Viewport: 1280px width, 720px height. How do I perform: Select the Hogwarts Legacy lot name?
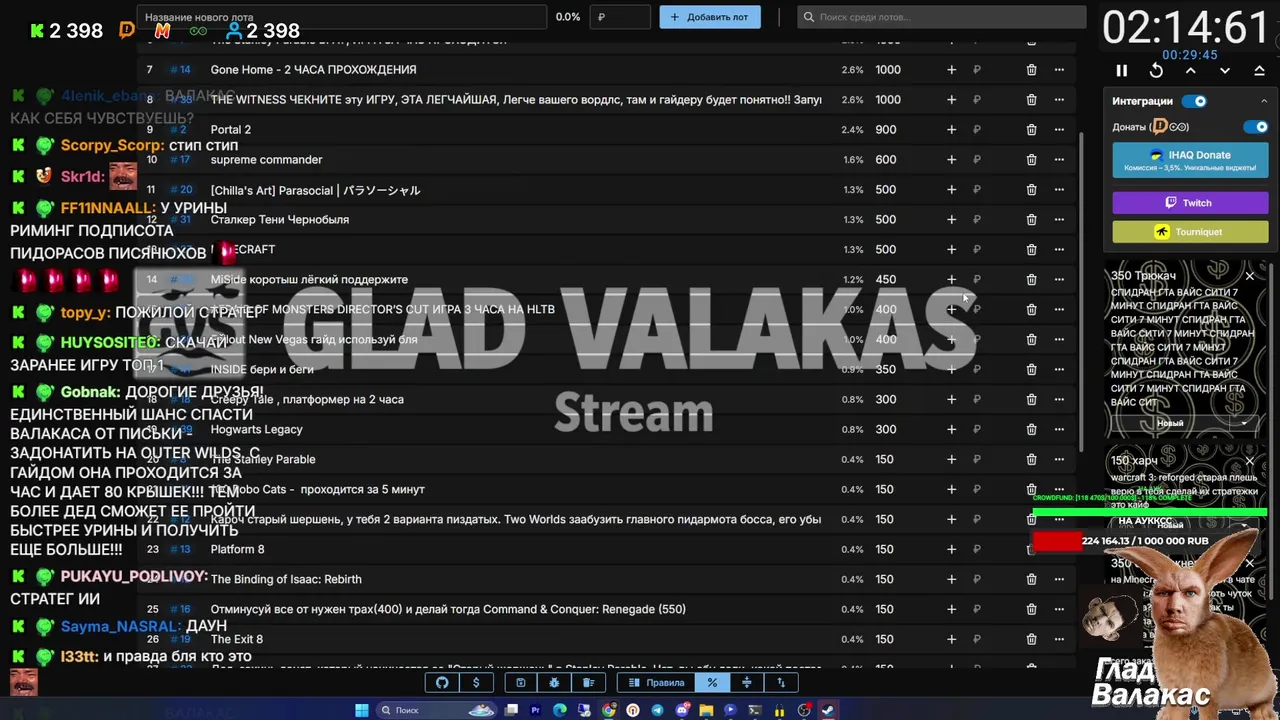pos(256,430)
